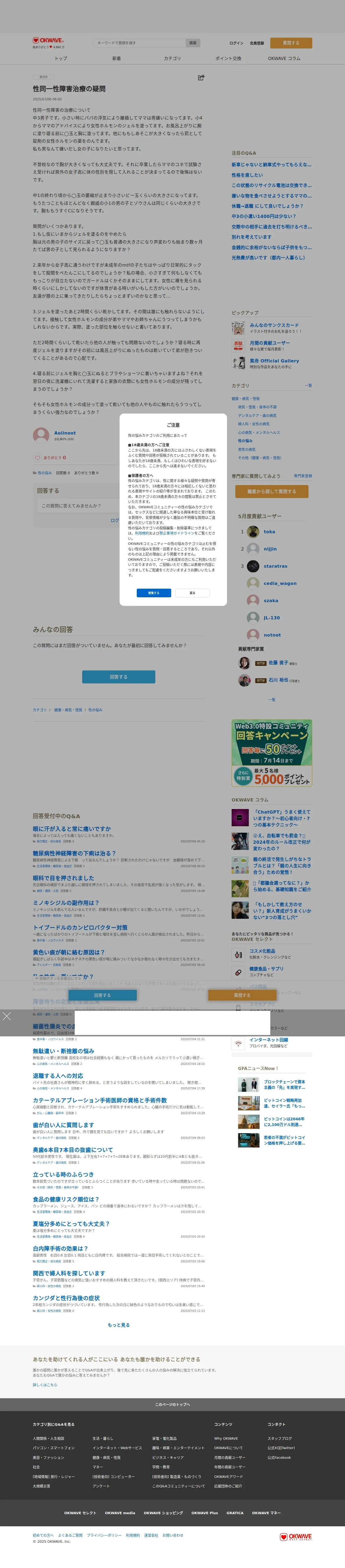
Task: Open staratras's user avatar in the ranking
Action: (253, 566)
